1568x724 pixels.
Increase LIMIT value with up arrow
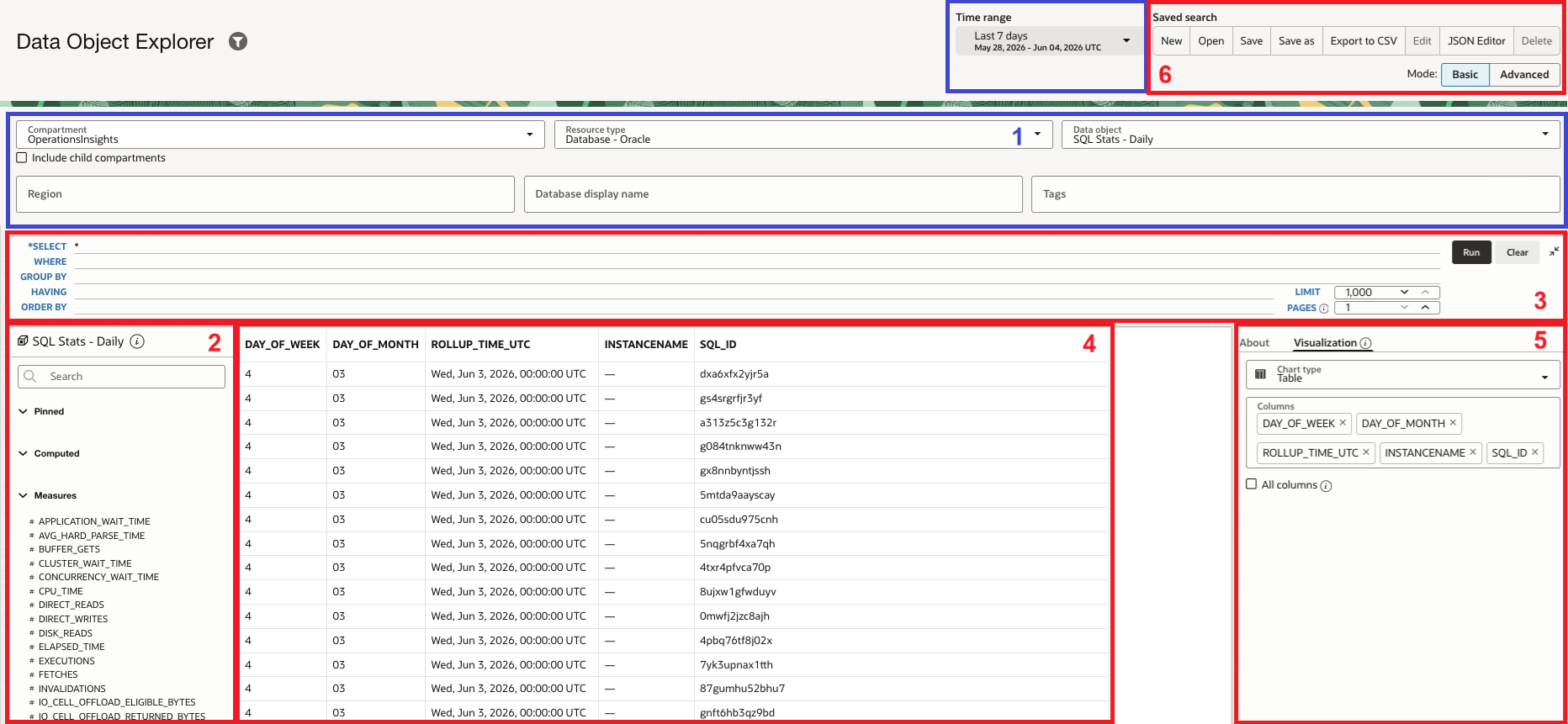(1425, 292)
